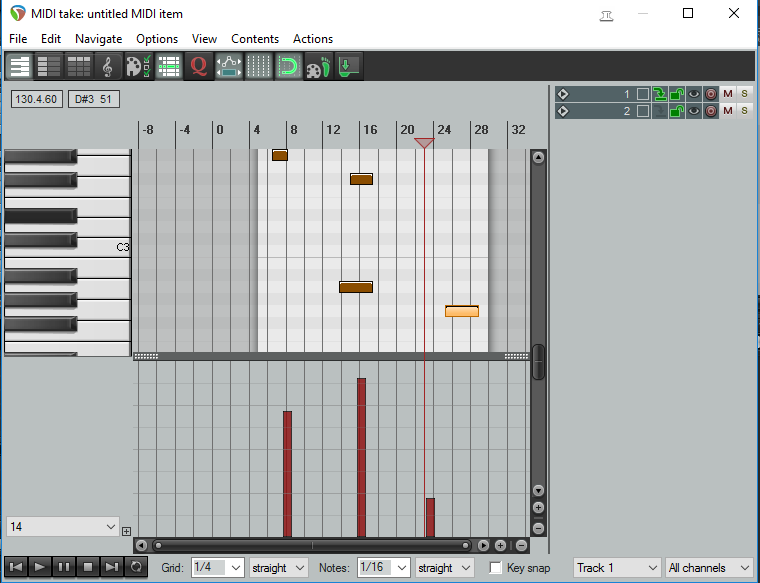
Task: Select the highlighted orange MIDI note
Action: click(462, 311)
